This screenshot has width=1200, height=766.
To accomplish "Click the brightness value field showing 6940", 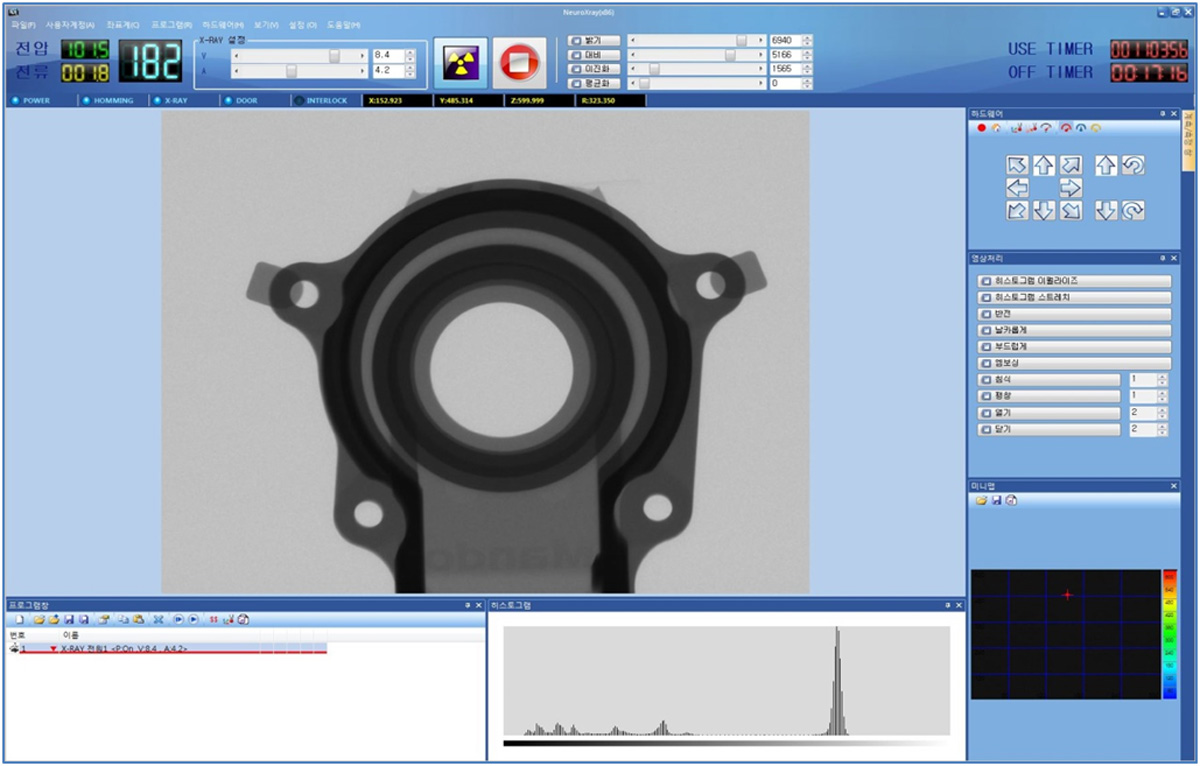I will pyautogui.click(x=784, y=41).
